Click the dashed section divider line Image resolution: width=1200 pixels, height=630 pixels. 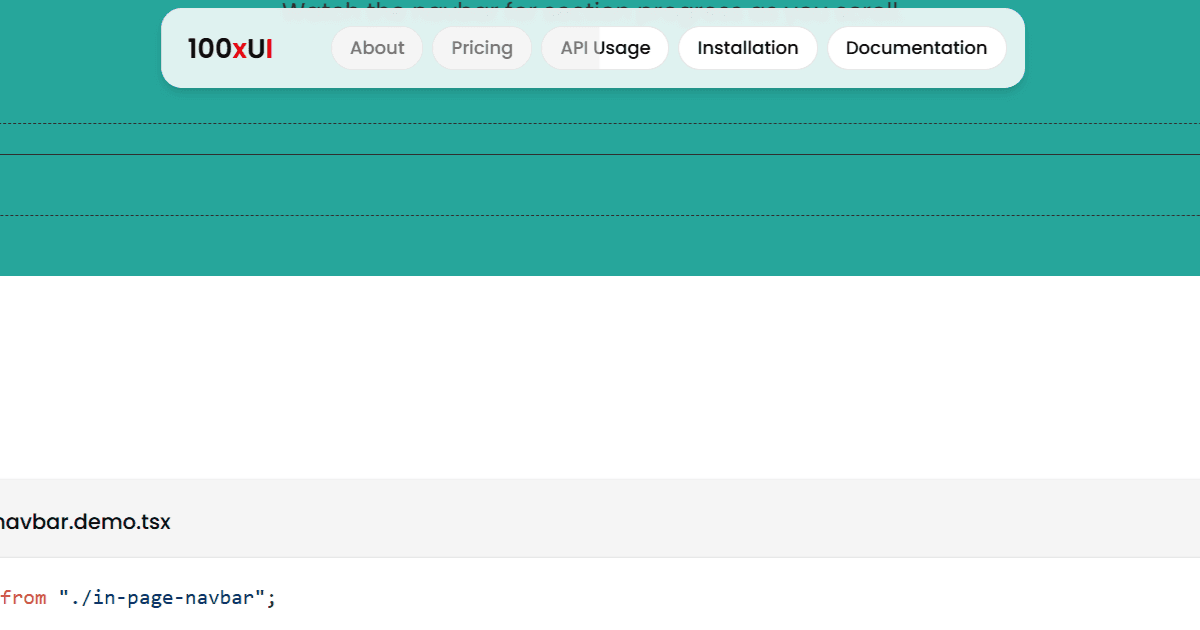600,122
